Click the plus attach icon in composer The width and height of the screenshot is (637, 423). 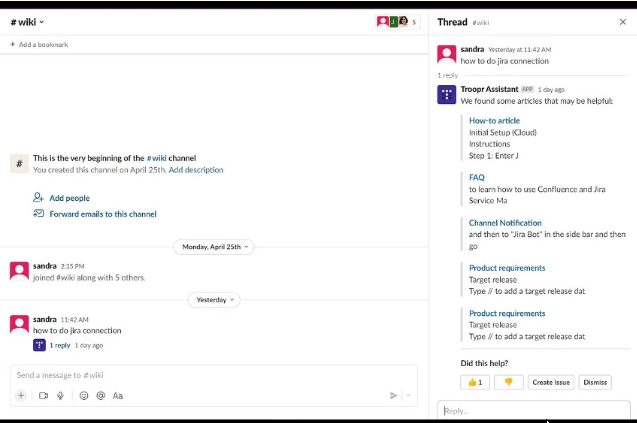tap(21, 395)
